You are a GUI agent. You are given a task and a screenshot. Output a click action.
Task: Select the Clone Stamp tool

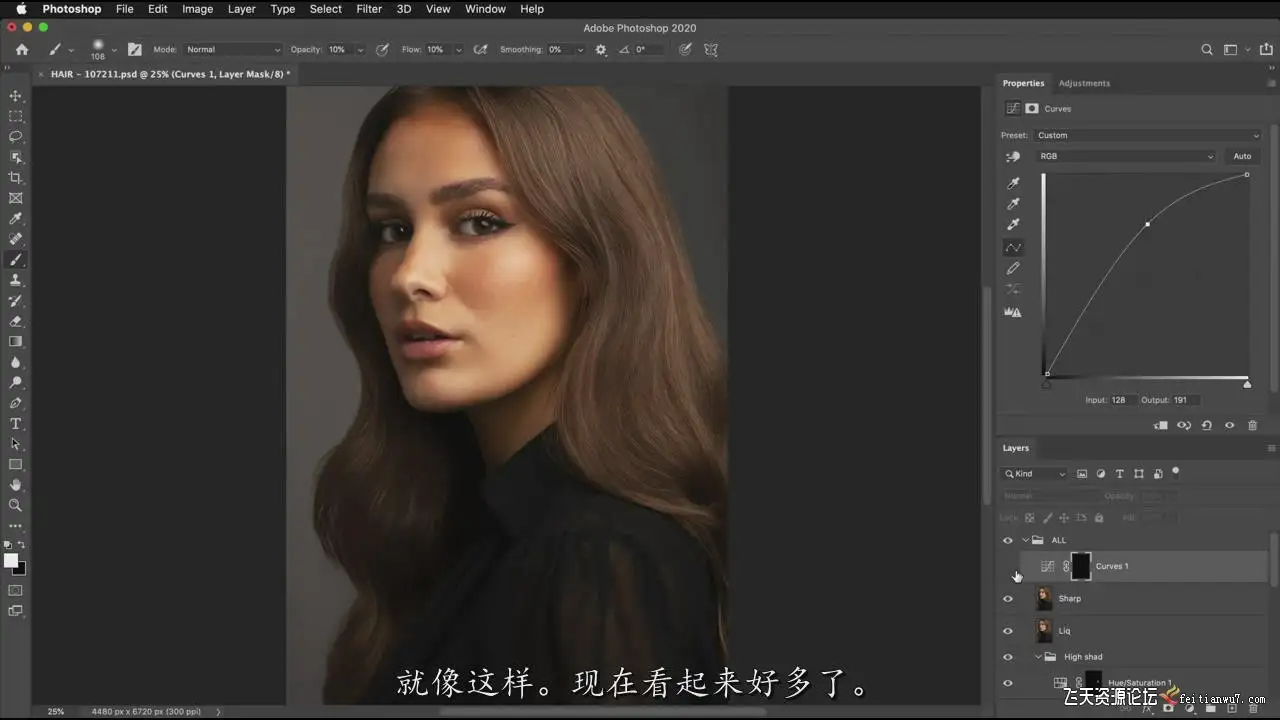click(x=16, y=280)
